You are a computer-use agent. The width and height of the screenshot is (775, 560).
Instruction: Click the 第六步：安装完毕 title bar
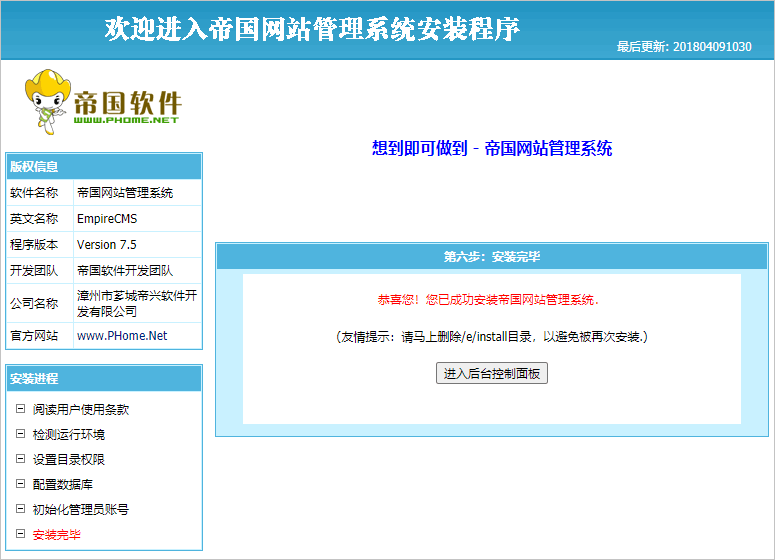492,257
